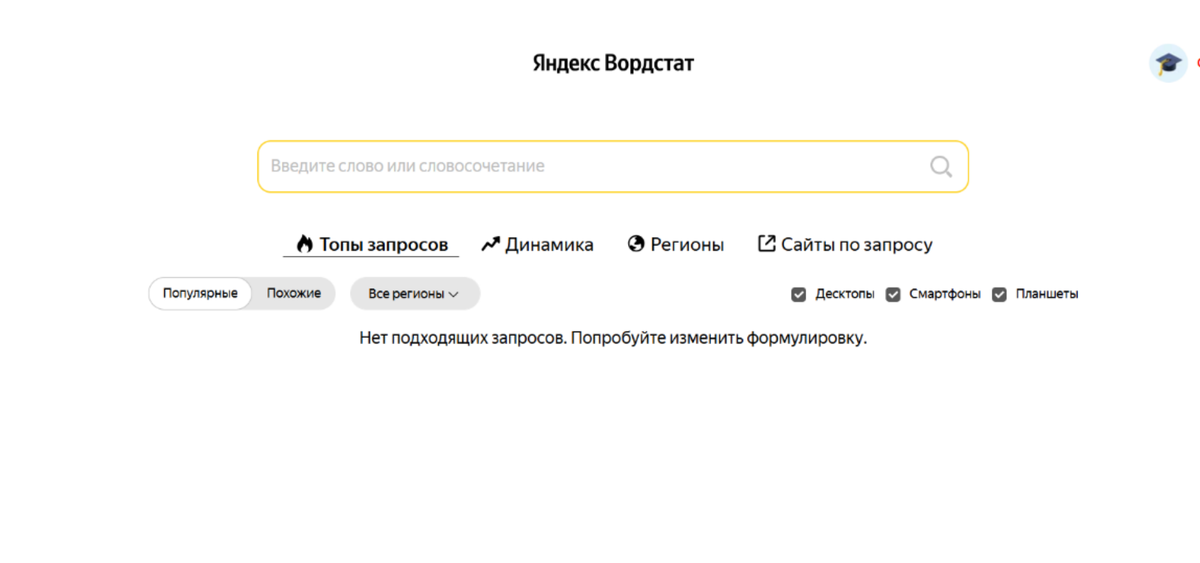The height and width of the screenshot is (563, 1200).
Task: Select the Похожие option
Action: (x=294, y=294)
